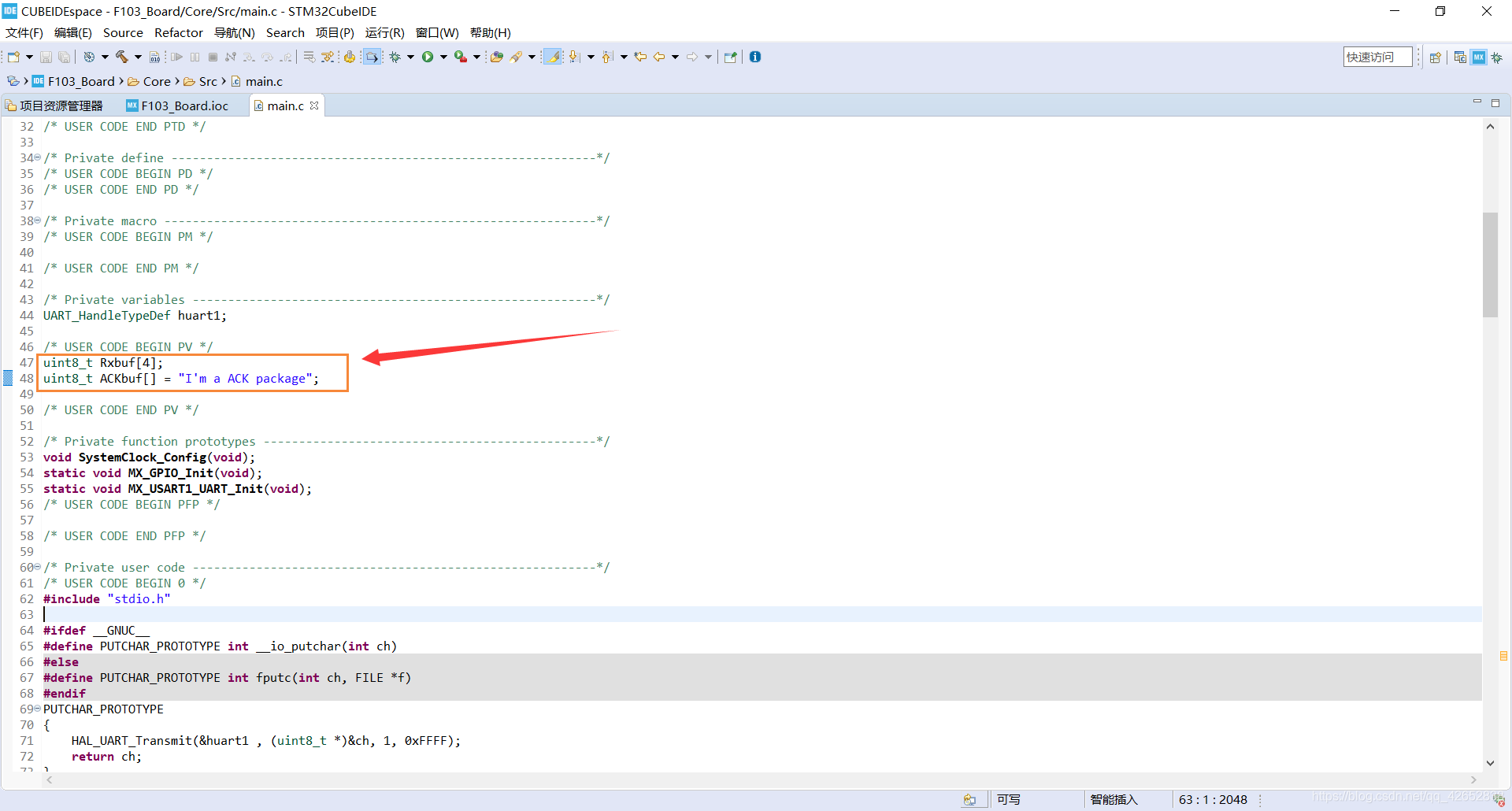Image resolution: width=1512 pixels, height=811 pixels.
Task: Click the Forward navigation arrow
Action: 692,57
